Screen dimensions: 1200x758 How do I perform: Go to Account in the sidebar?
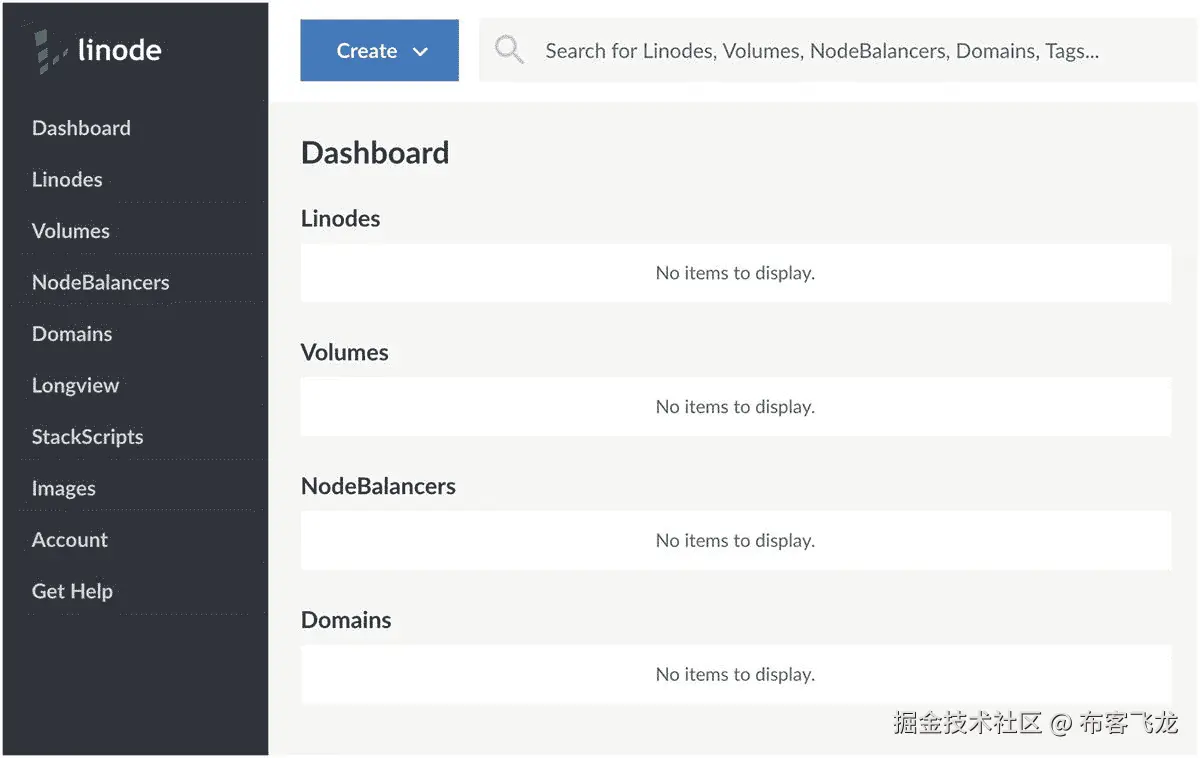tap(70, 540)
